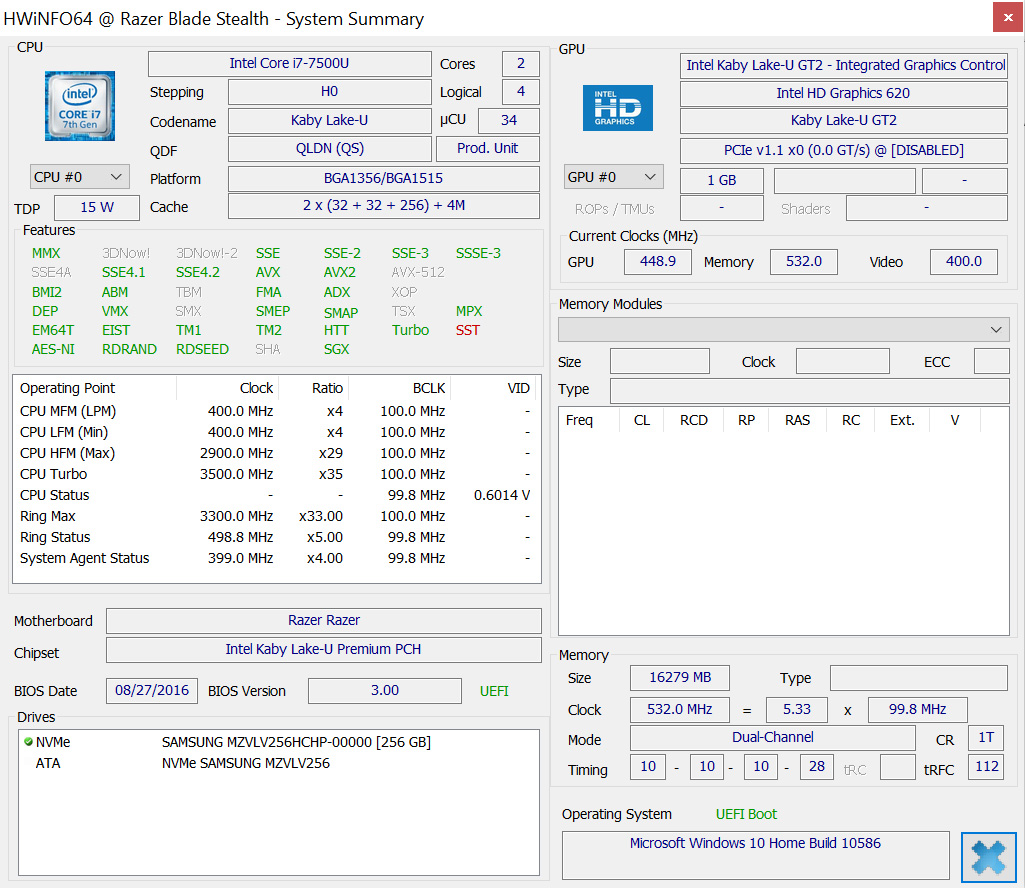Image resolution: width=1025 pixels, height=888 pixels.
Task: Open the CPU #0 selector dropdown
Action: [80, 177]
